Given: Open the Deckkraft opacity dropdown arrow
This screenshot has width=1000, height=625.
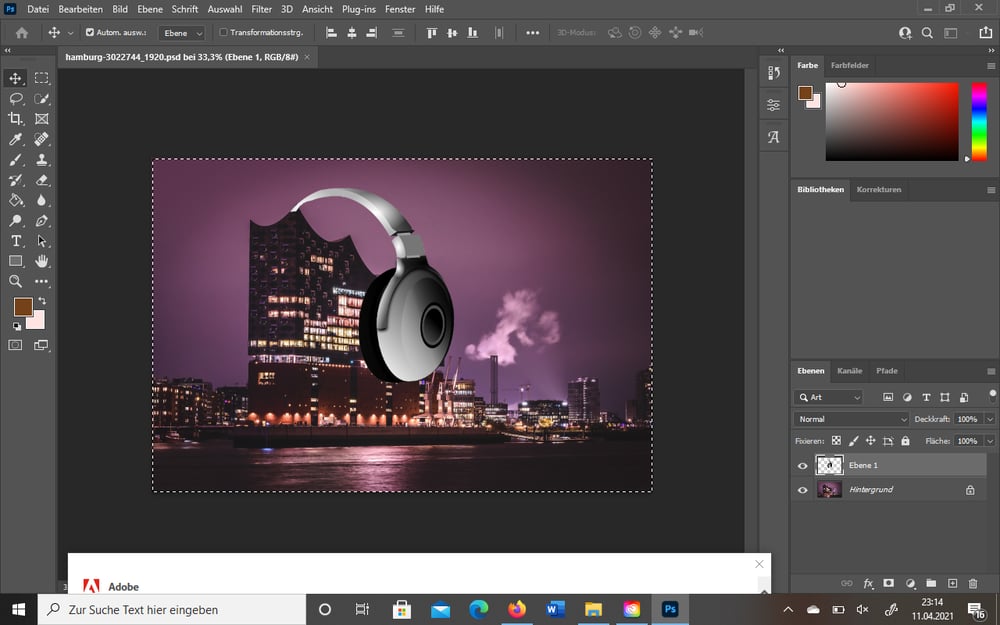Looking at the screenshot, I should [x=990, y=419].
